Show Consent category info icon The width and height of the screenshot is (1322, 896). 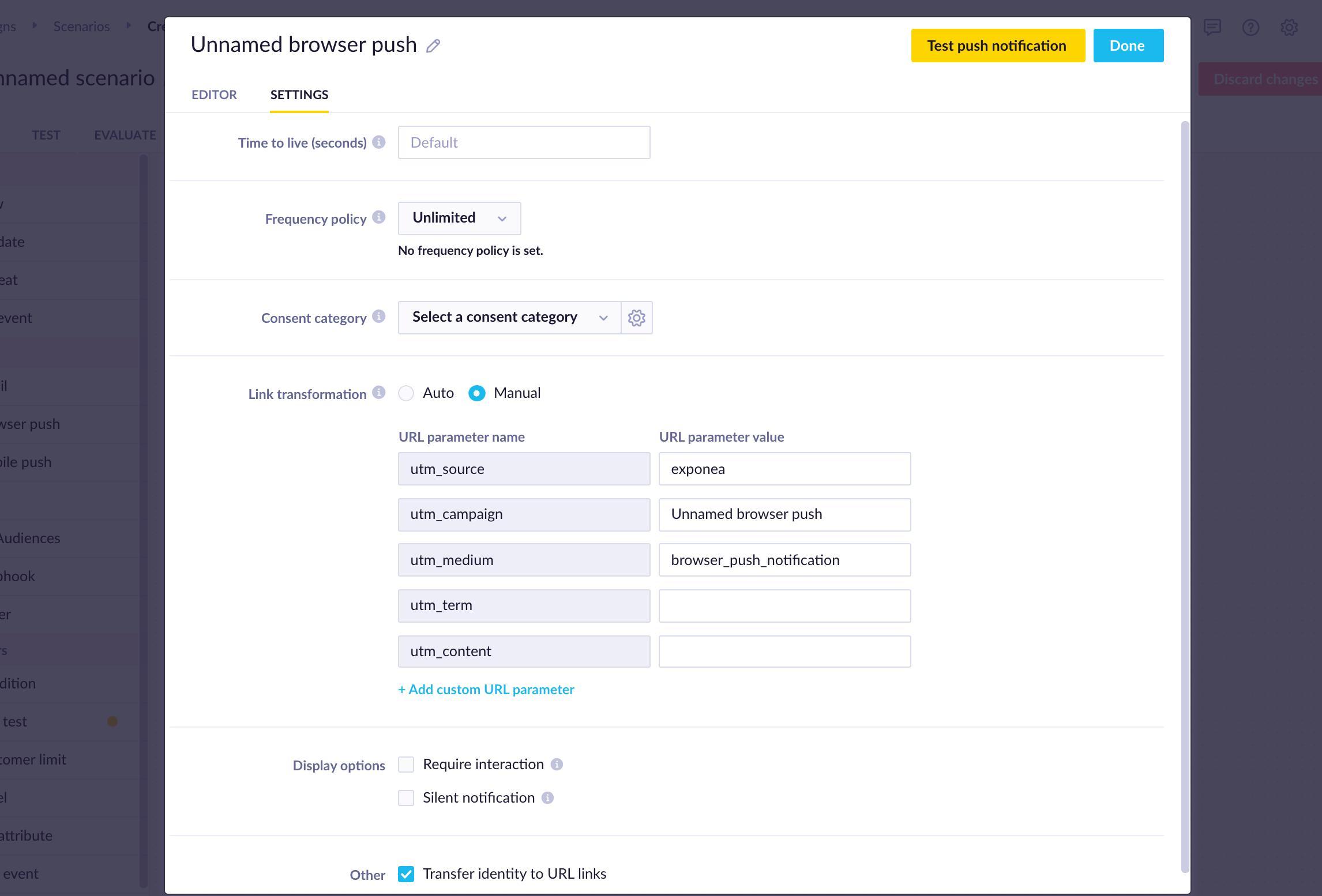[x=379, y=317]
